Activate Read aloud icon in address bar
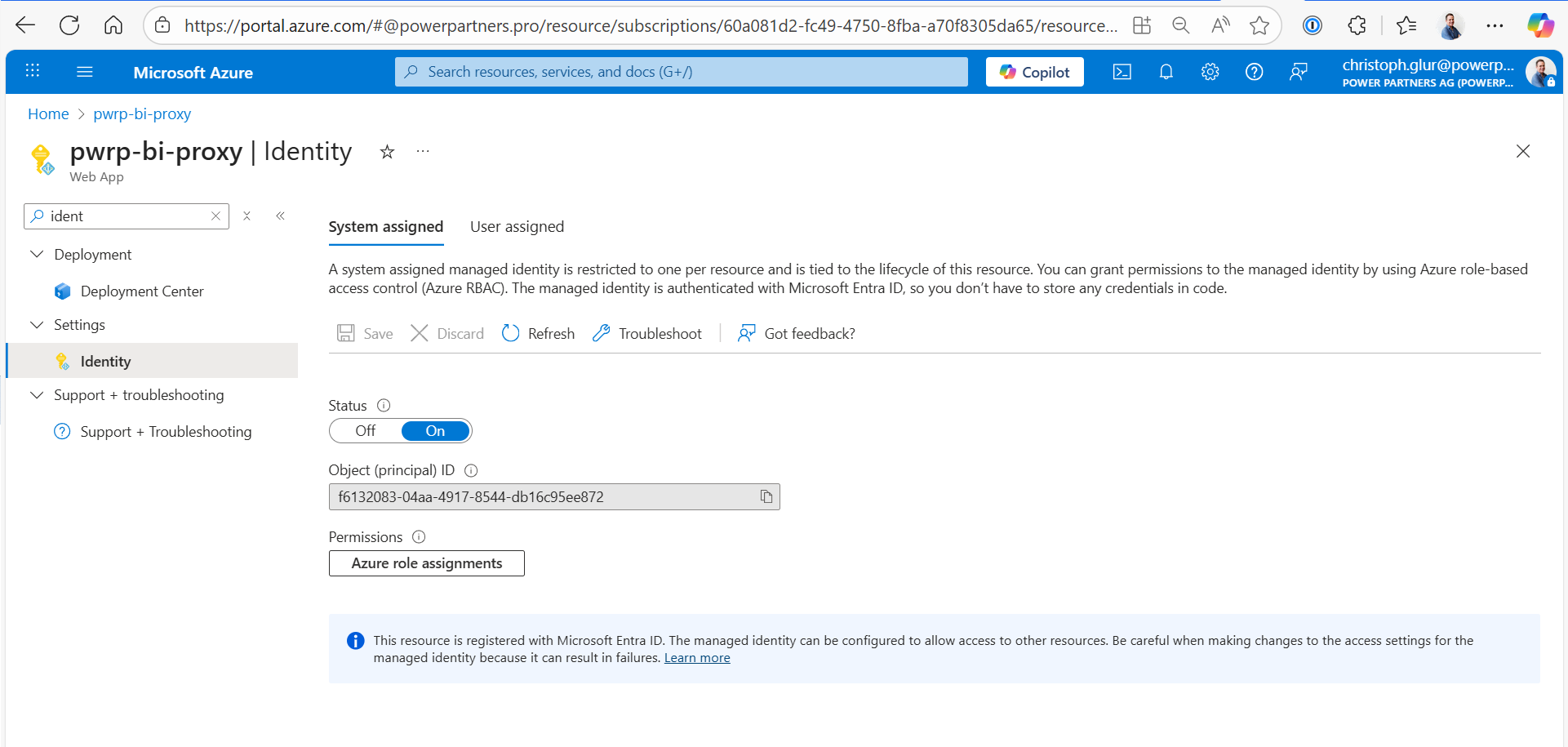The width and height of the screenshot is (1568, 747). point(1220,25)
